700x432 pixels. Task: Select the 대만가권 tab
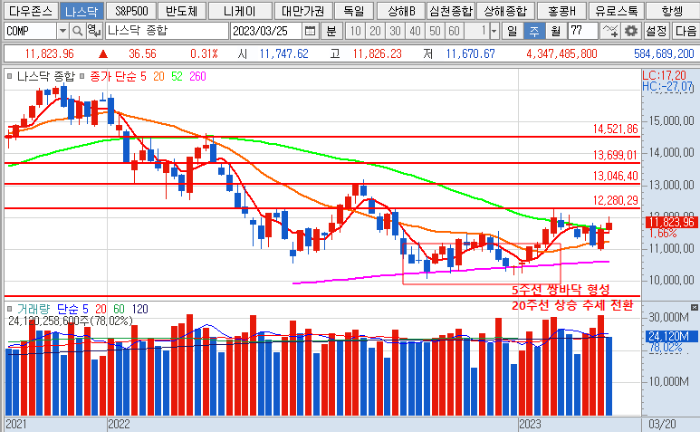[x=303, y=11]
